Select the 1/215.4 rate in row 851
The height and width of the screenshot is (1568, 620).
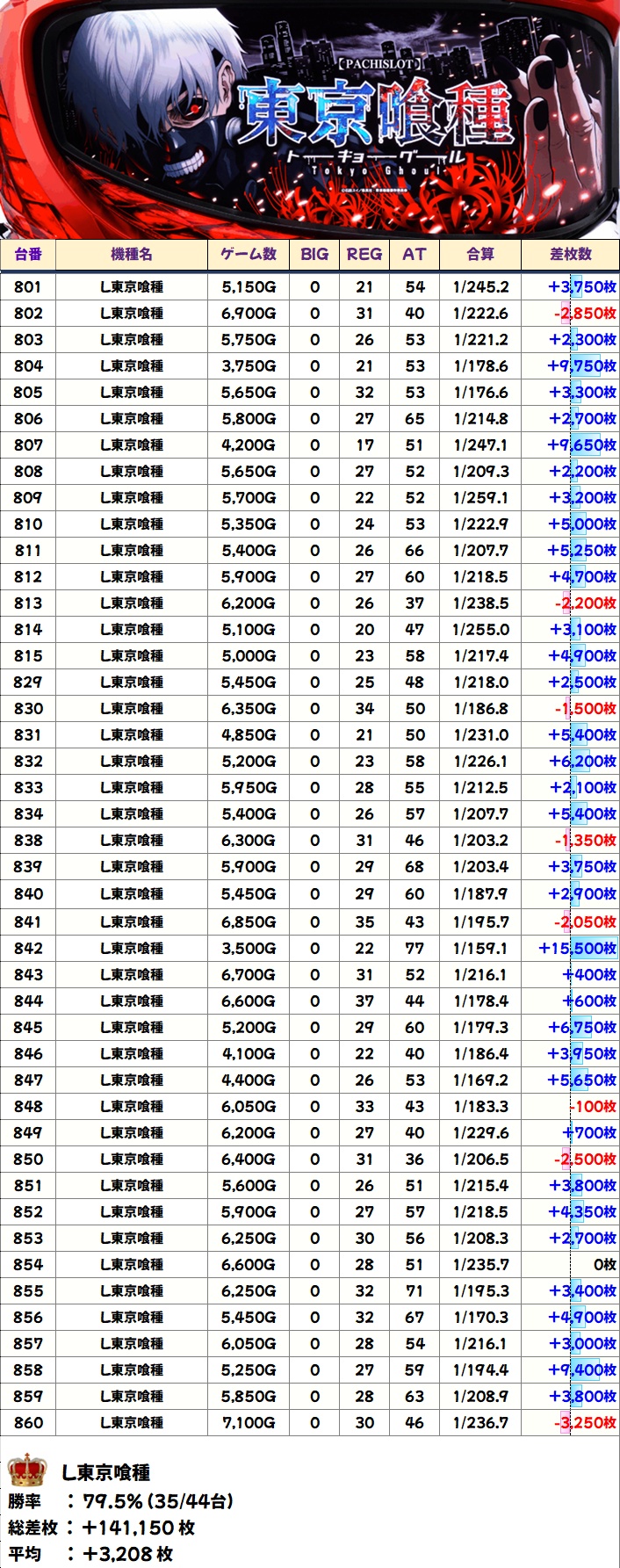(480, 1185)
